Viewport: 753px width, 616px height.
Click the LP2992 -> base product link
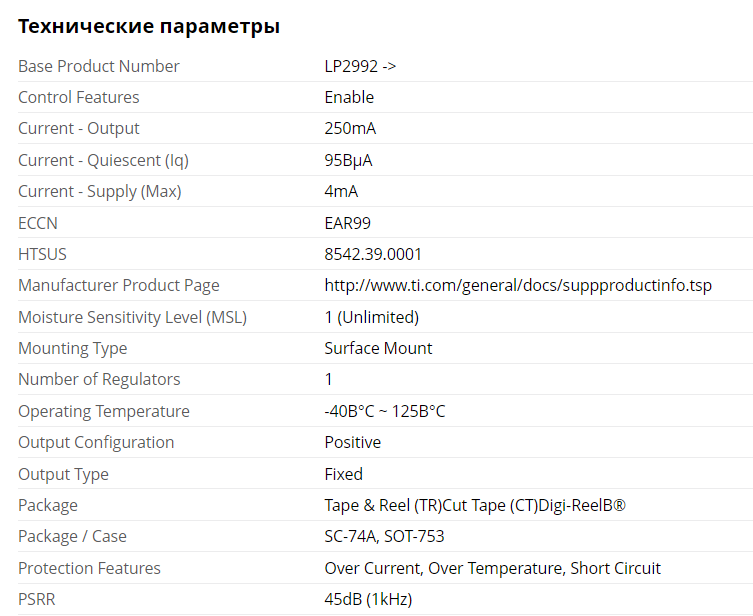tap(360, 66)
